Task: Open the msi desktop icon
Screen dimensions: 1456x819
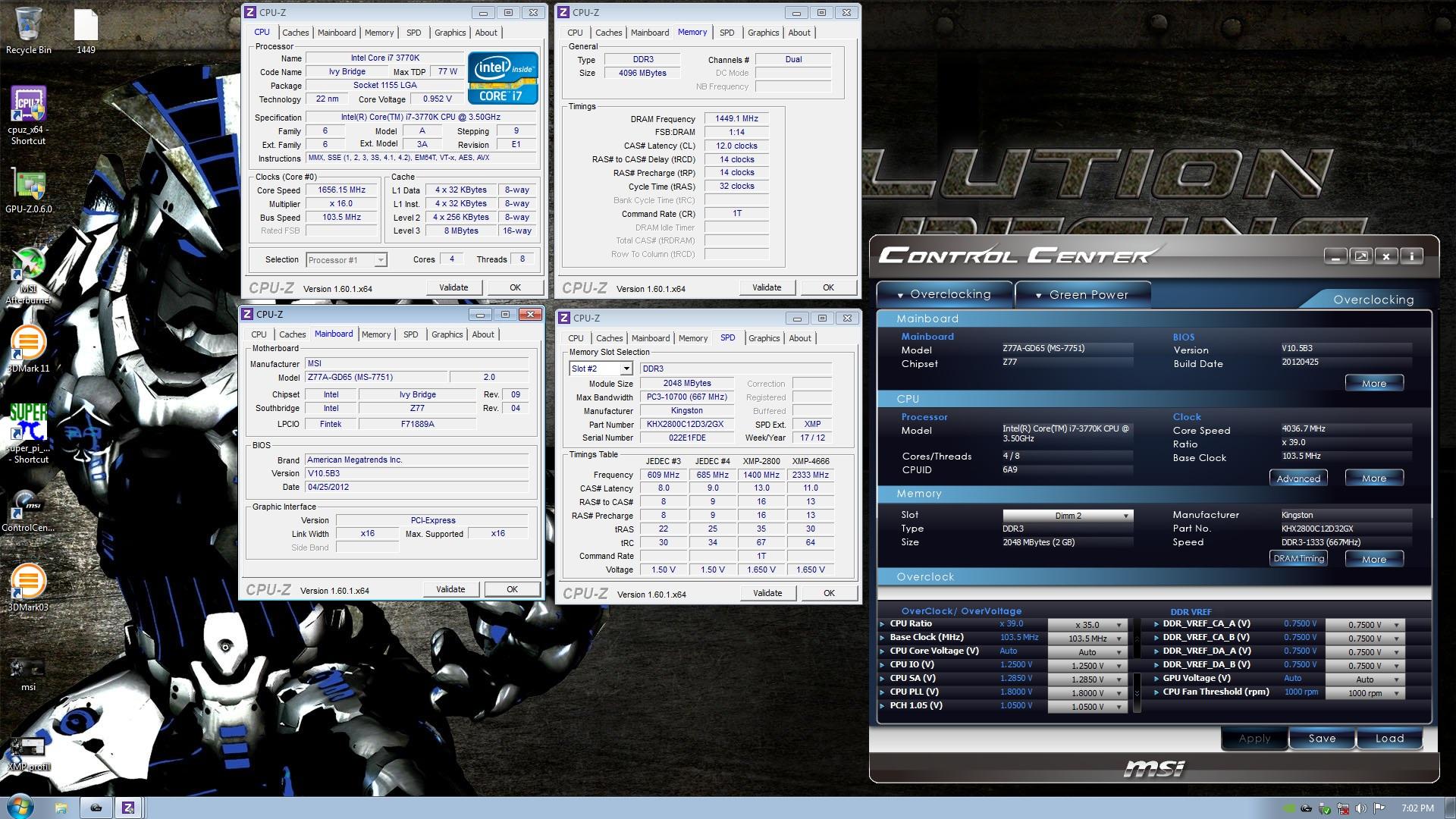Action: click(28, 673)
